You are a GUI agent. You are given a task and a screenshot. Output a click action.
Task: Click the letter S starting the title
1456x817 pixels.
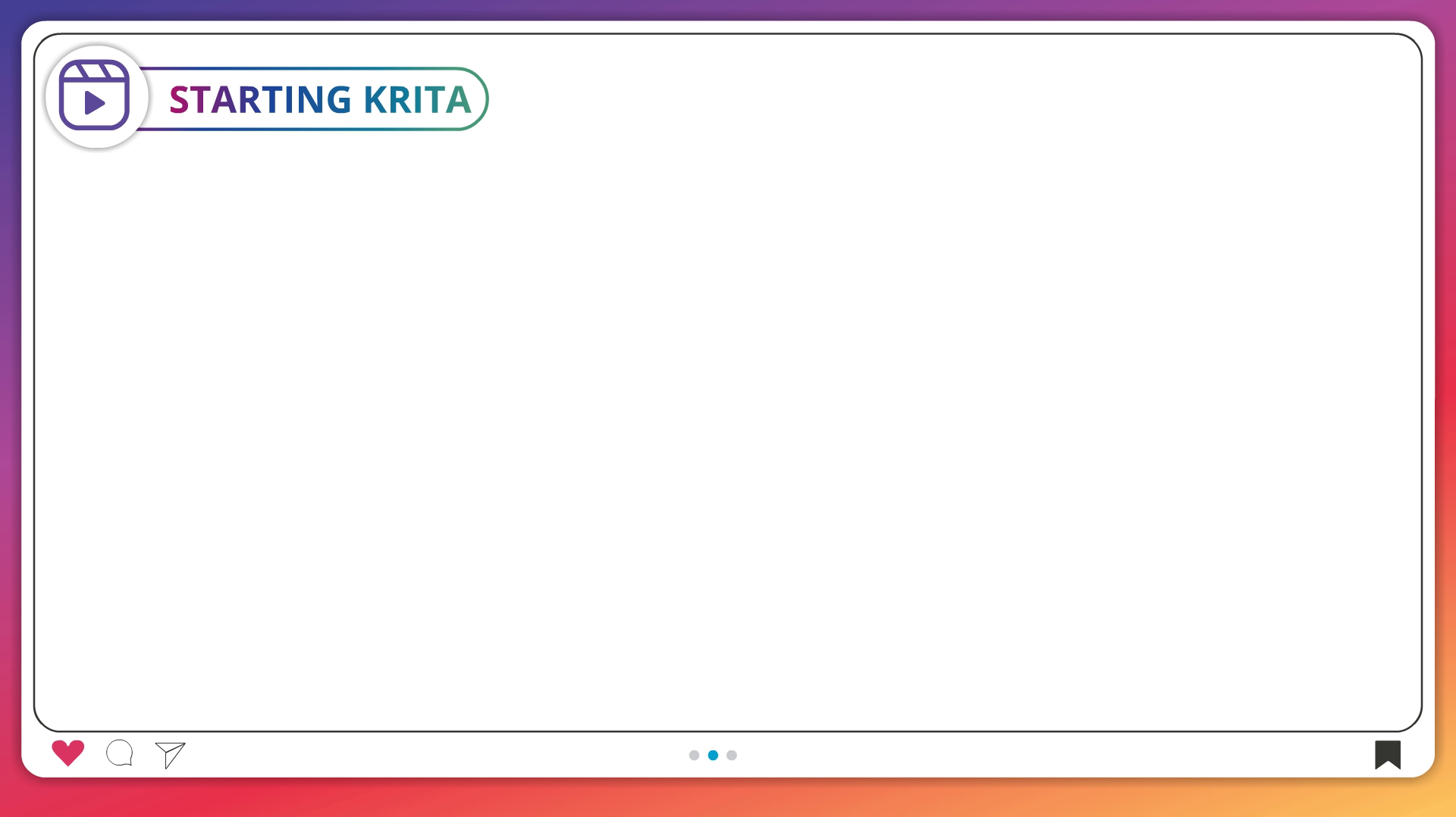pos(179,100)
